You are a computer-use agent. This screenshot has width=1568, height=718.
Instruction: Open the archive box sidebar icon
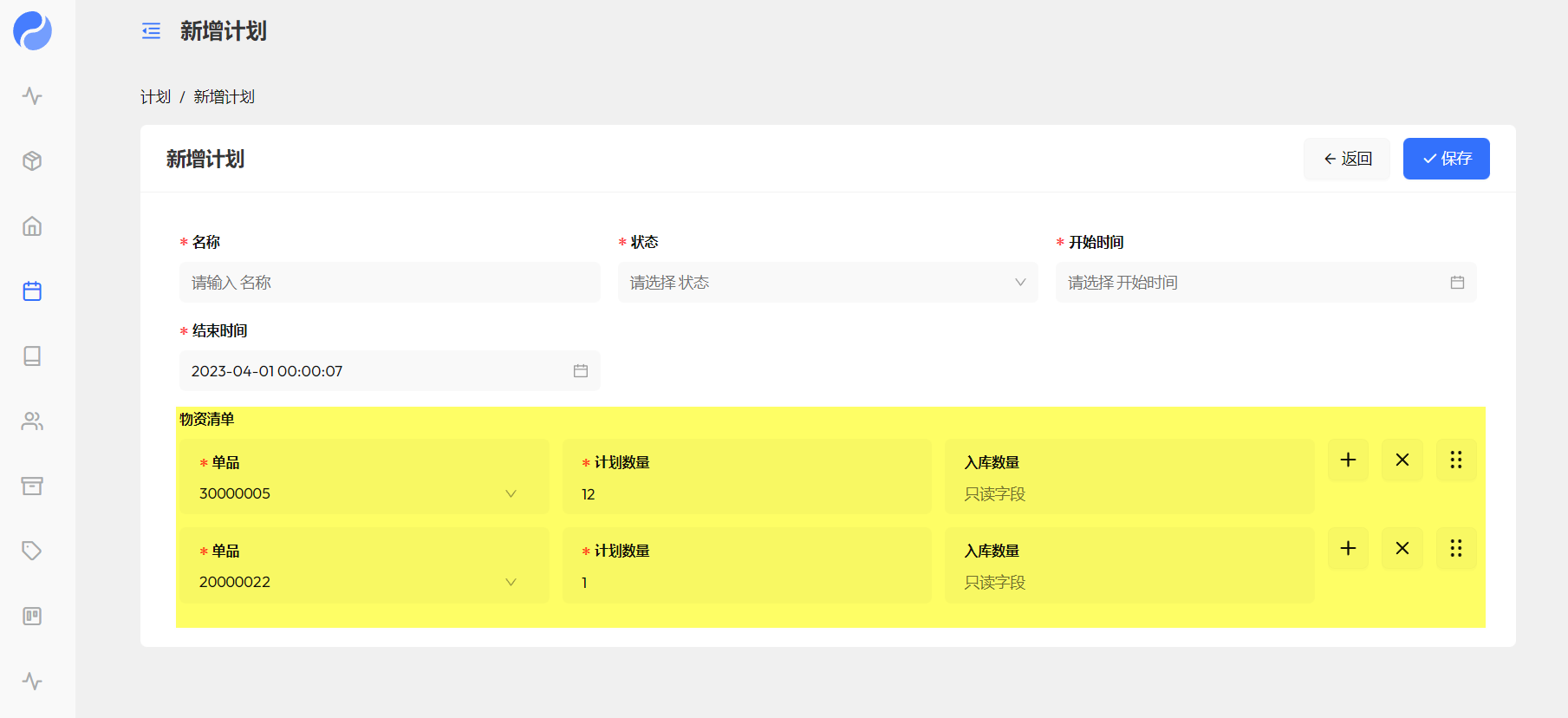[32, 486]
